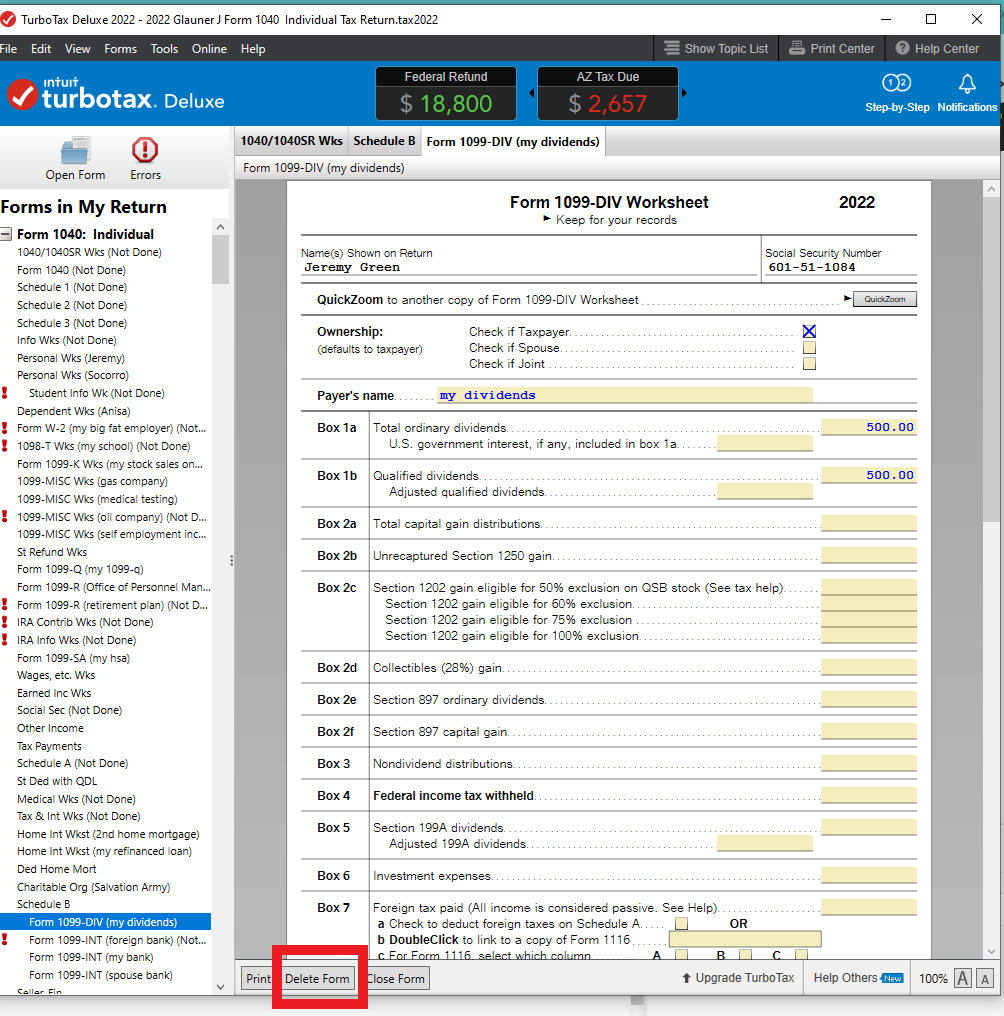Click the 100% zoom level indicator
Screen dimensions: 1004x1016
(x=933, y=978)
